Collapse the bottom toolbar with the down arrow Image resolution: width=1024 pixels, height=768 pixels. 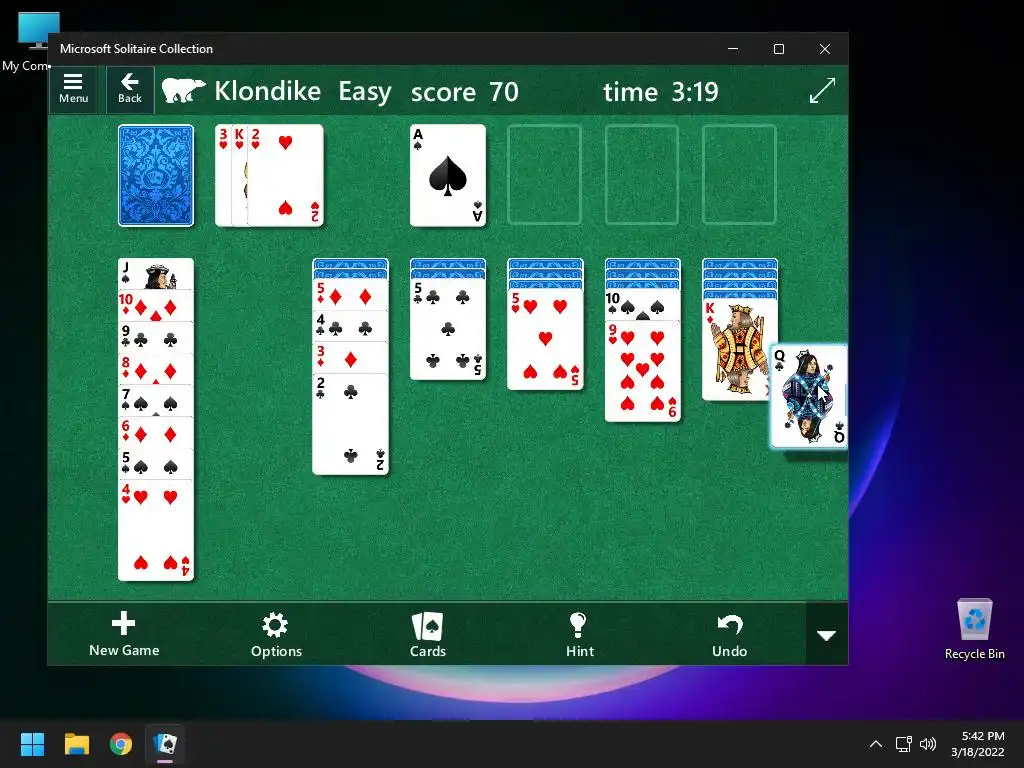[x=827, y=635]
